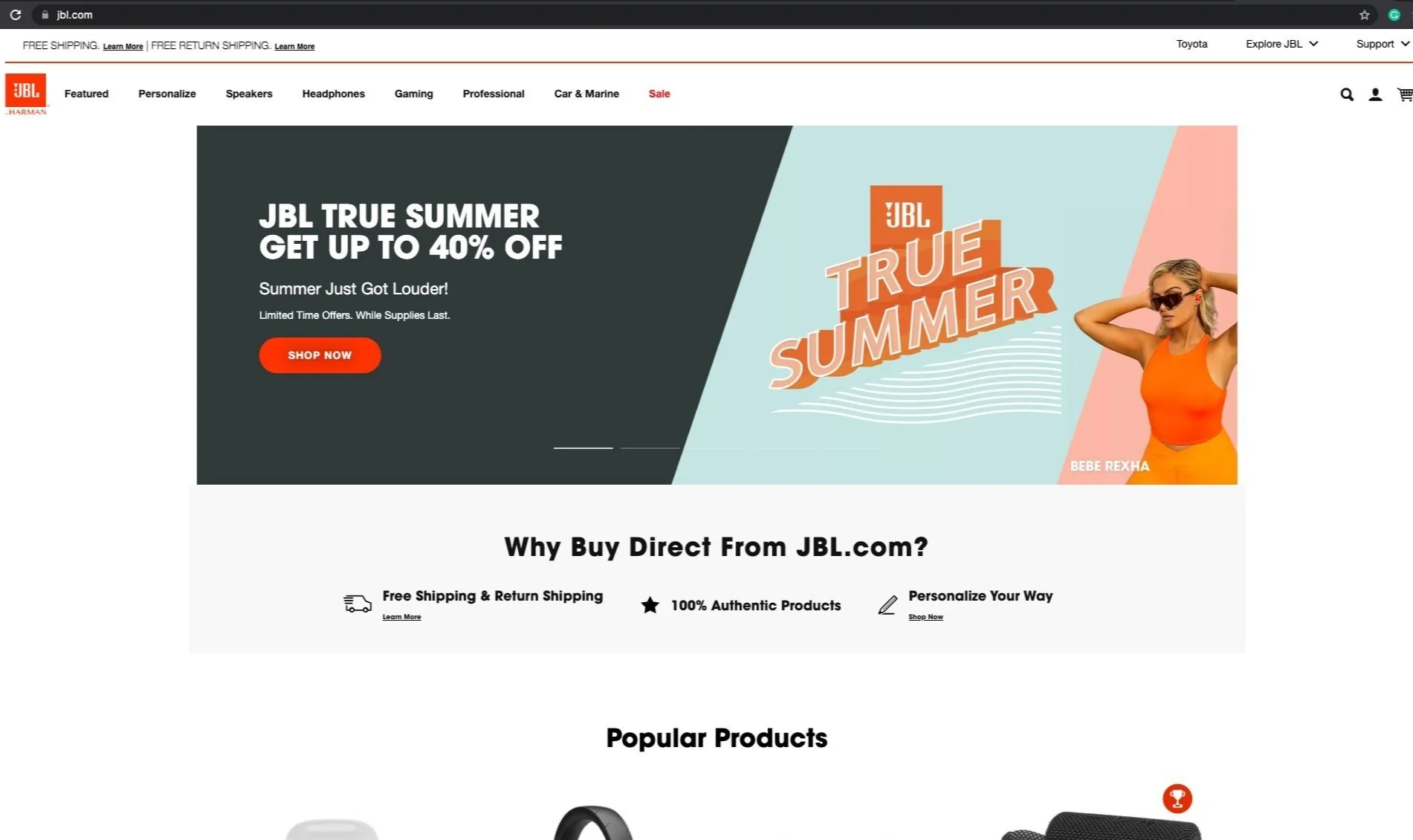
Task: Open the shopping cart icon
Action: [1404, 94]
